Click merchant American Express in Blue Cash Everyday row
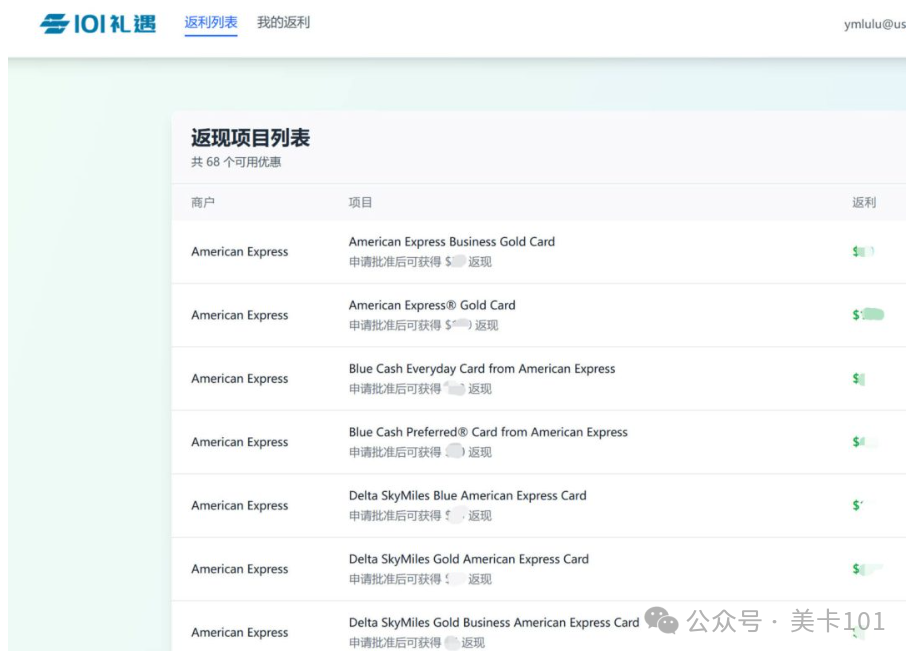 click(x=239, y=379)
